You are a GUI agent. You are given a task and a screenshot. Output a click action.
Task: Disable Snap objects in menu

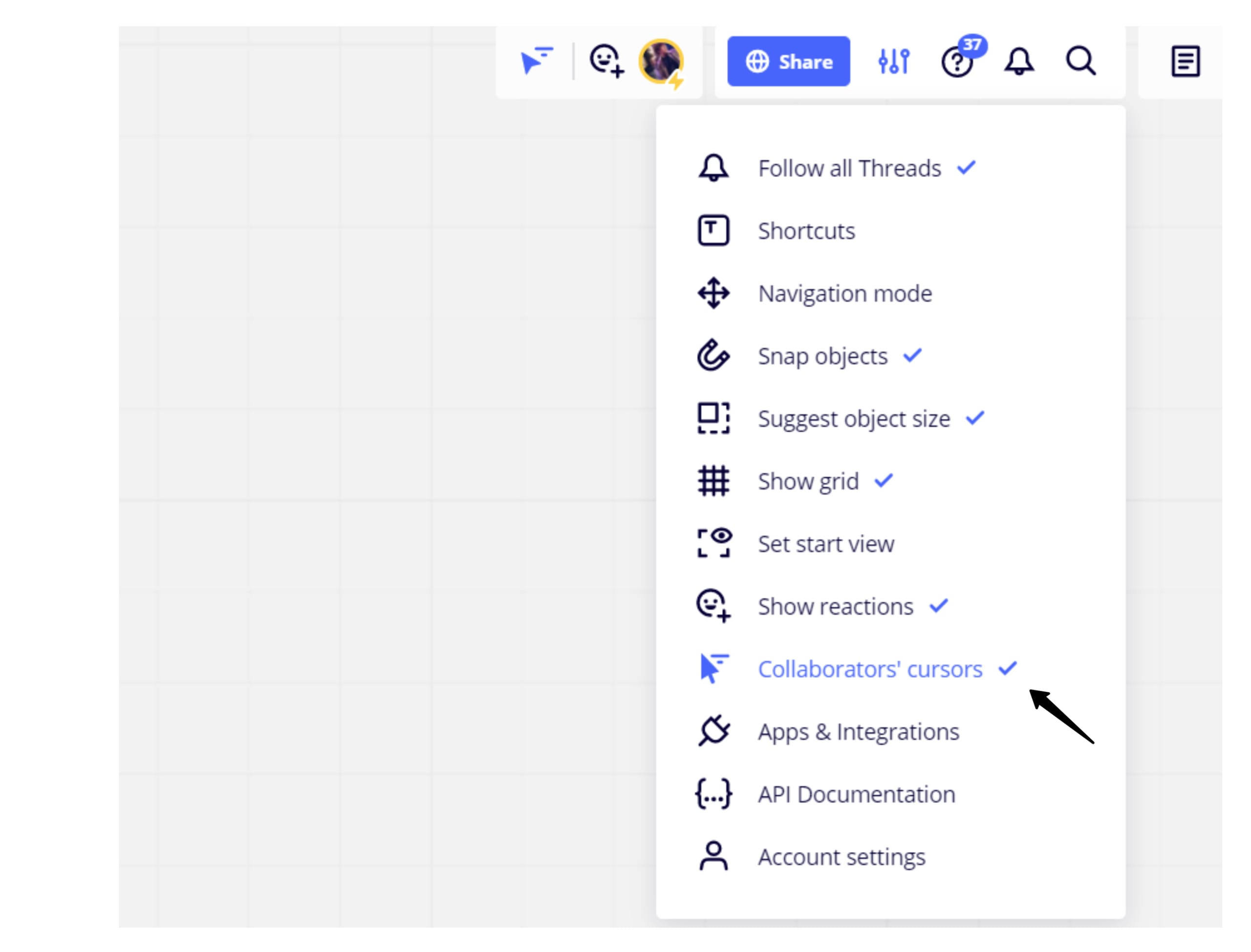tap(822, 356)
